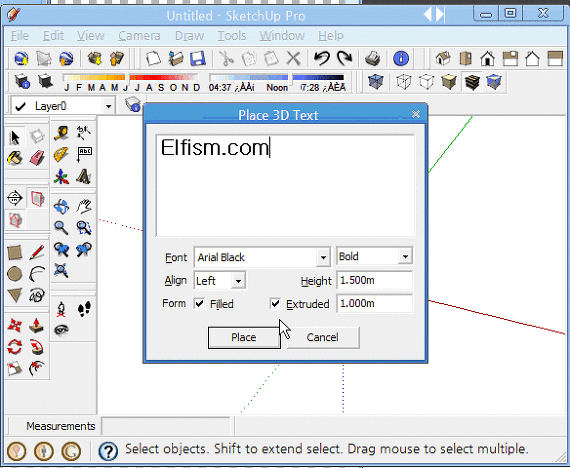Open the Tools menu
This screenshot has width=570, height=468.
pos(232,36)
